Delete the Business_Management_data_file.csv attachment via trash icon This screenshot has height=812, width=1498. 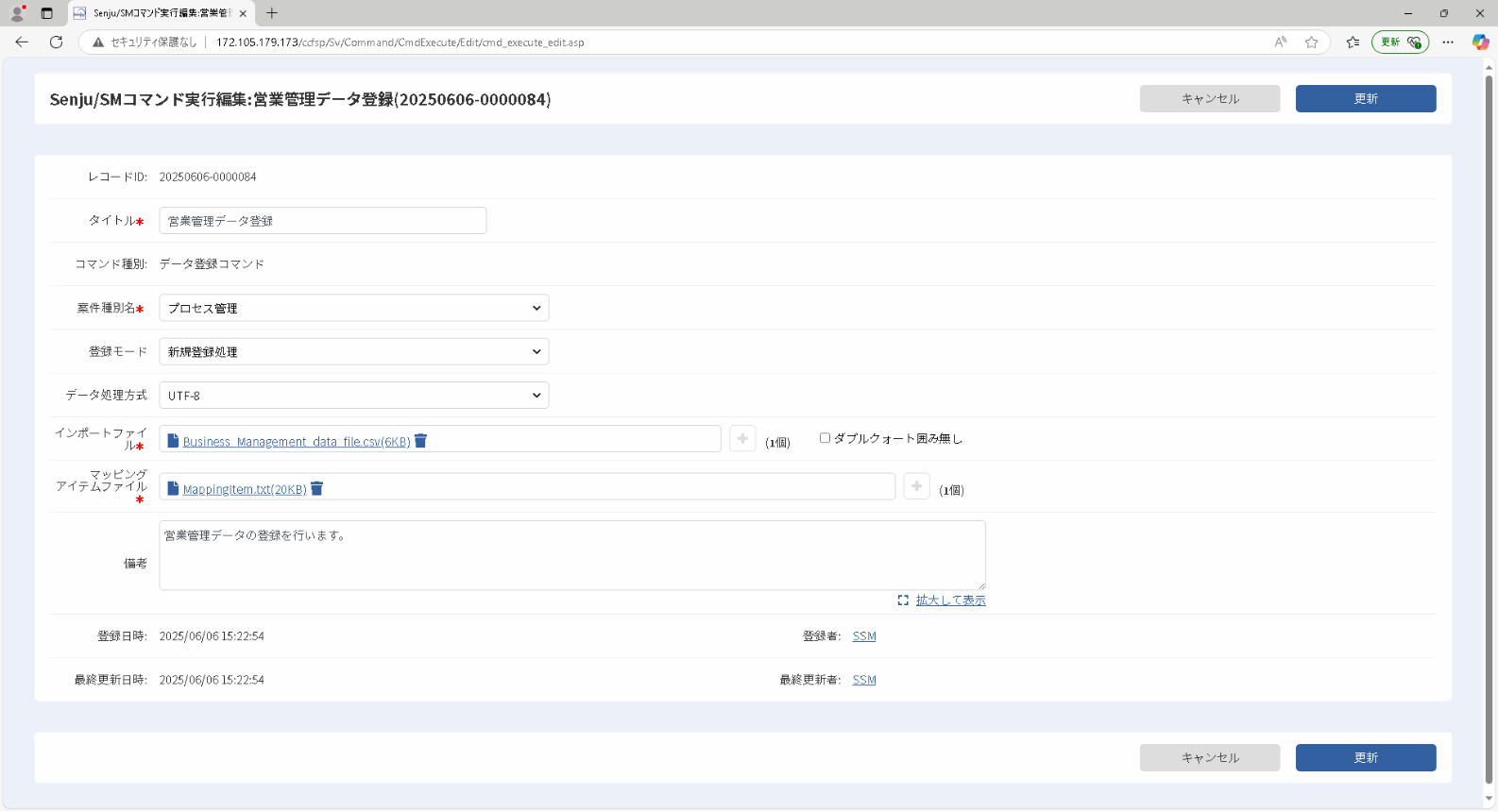(x=421, y=441)
